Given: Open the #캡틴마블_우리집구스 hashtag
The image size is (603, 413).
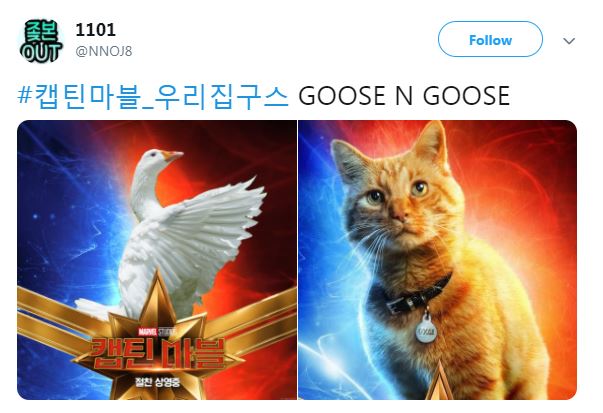Looking at the screenshot, I should click(153, 96).
